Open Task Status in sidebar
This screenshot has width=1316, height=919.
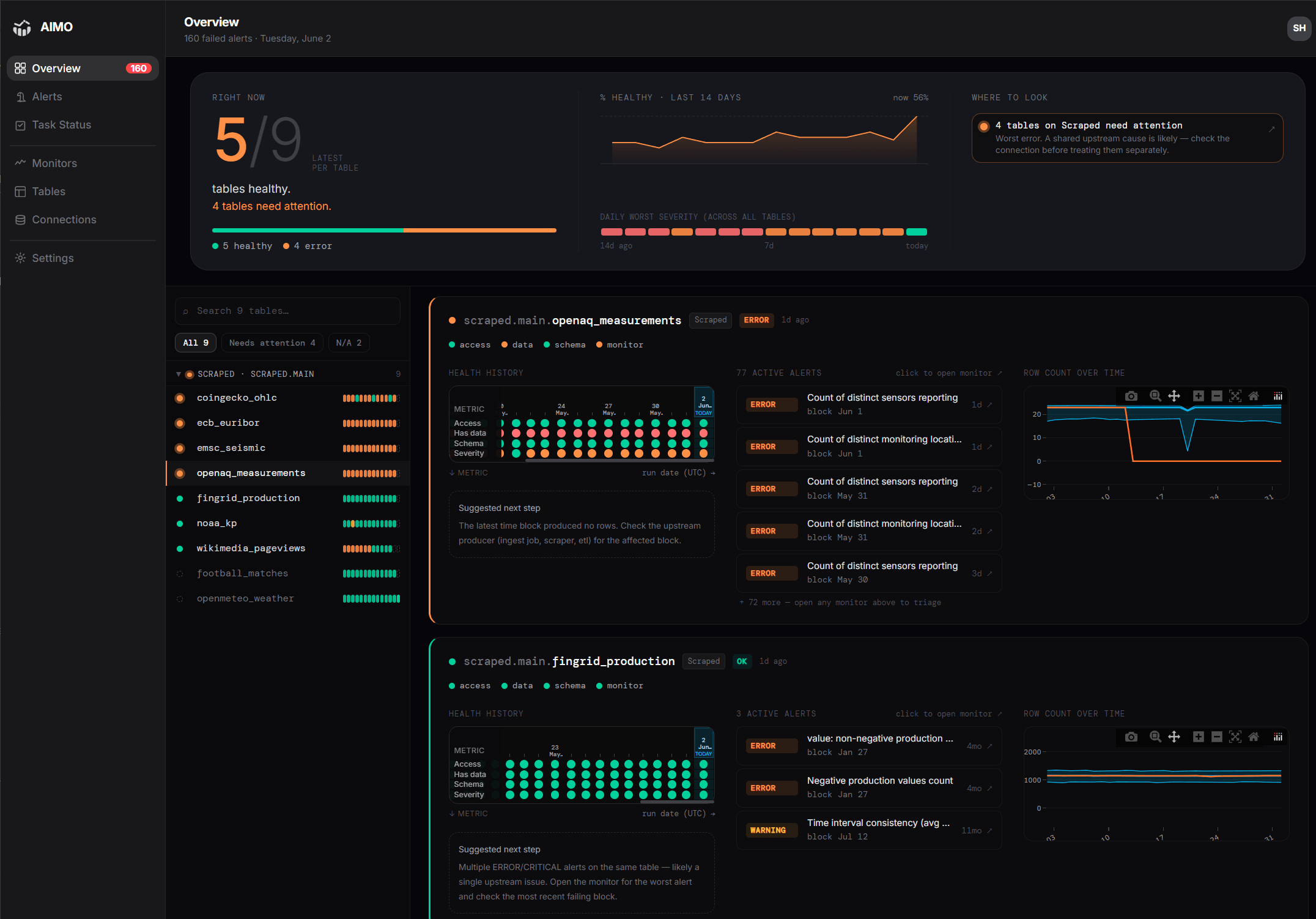[83, 125]
